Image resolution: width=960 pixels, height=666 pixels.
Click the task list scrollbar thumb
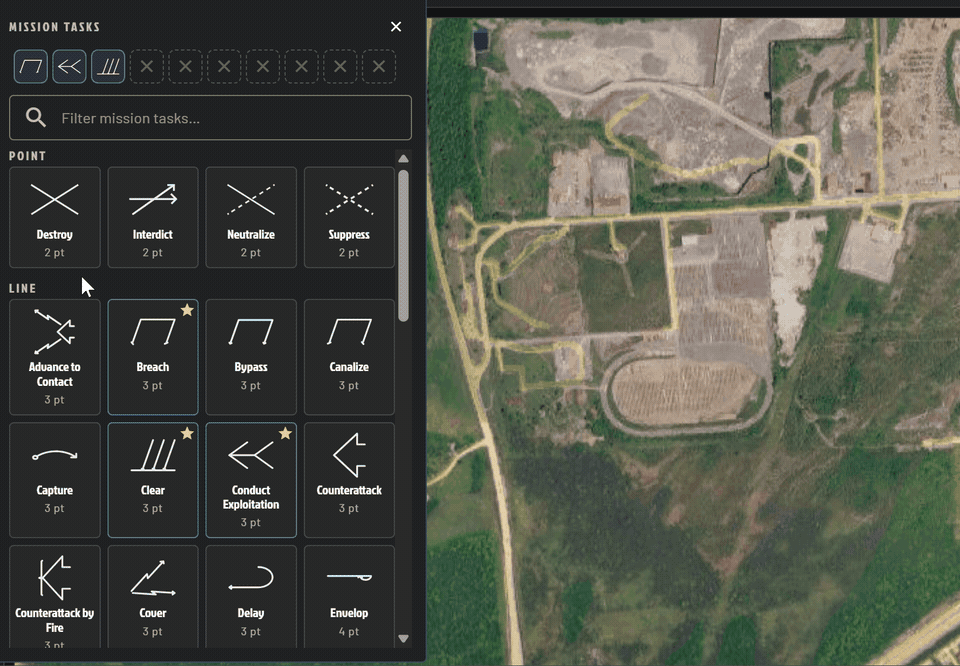(403, 245)
